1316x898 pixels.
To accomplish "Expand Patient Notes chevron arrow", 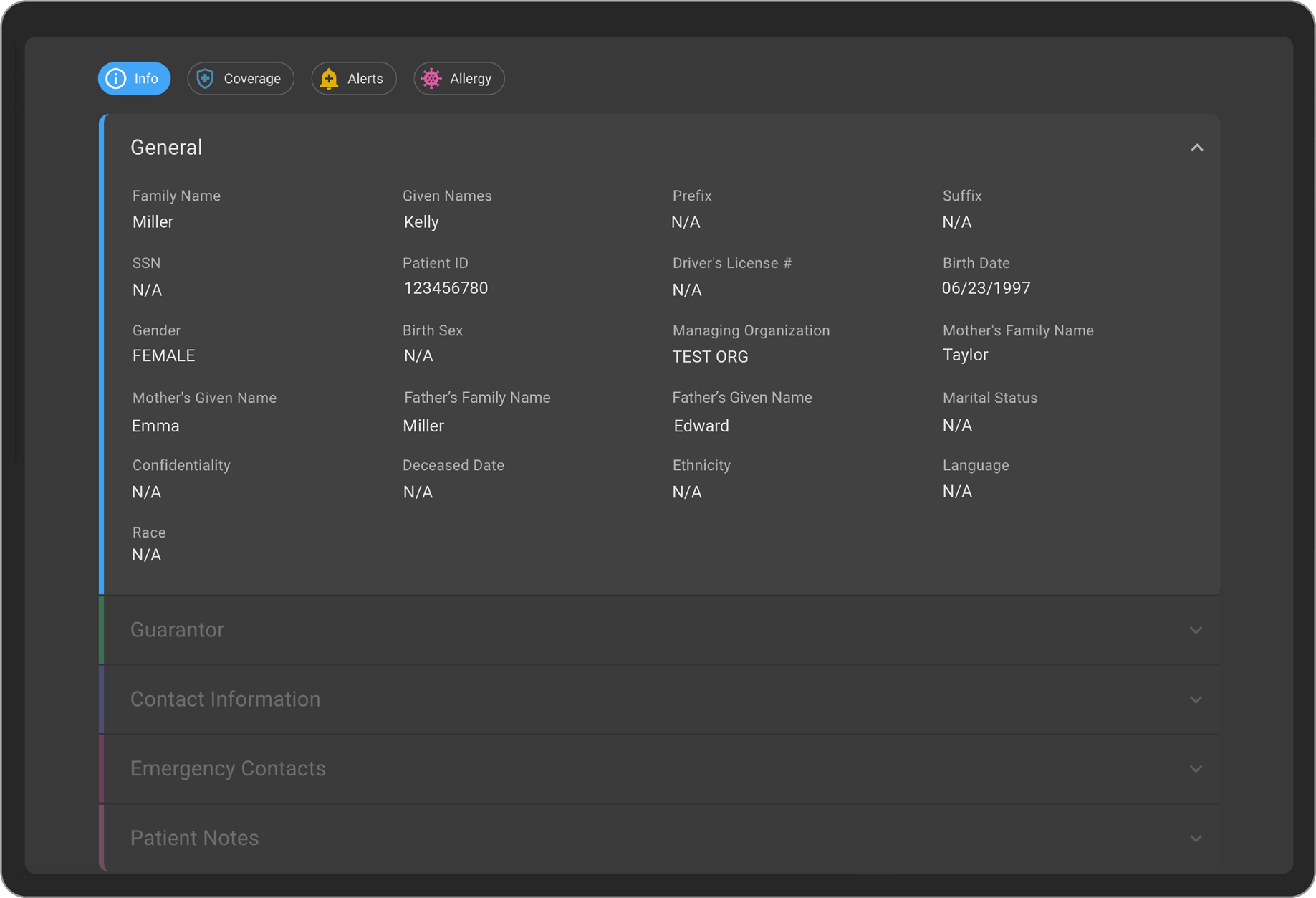I will pos(1196,838).
